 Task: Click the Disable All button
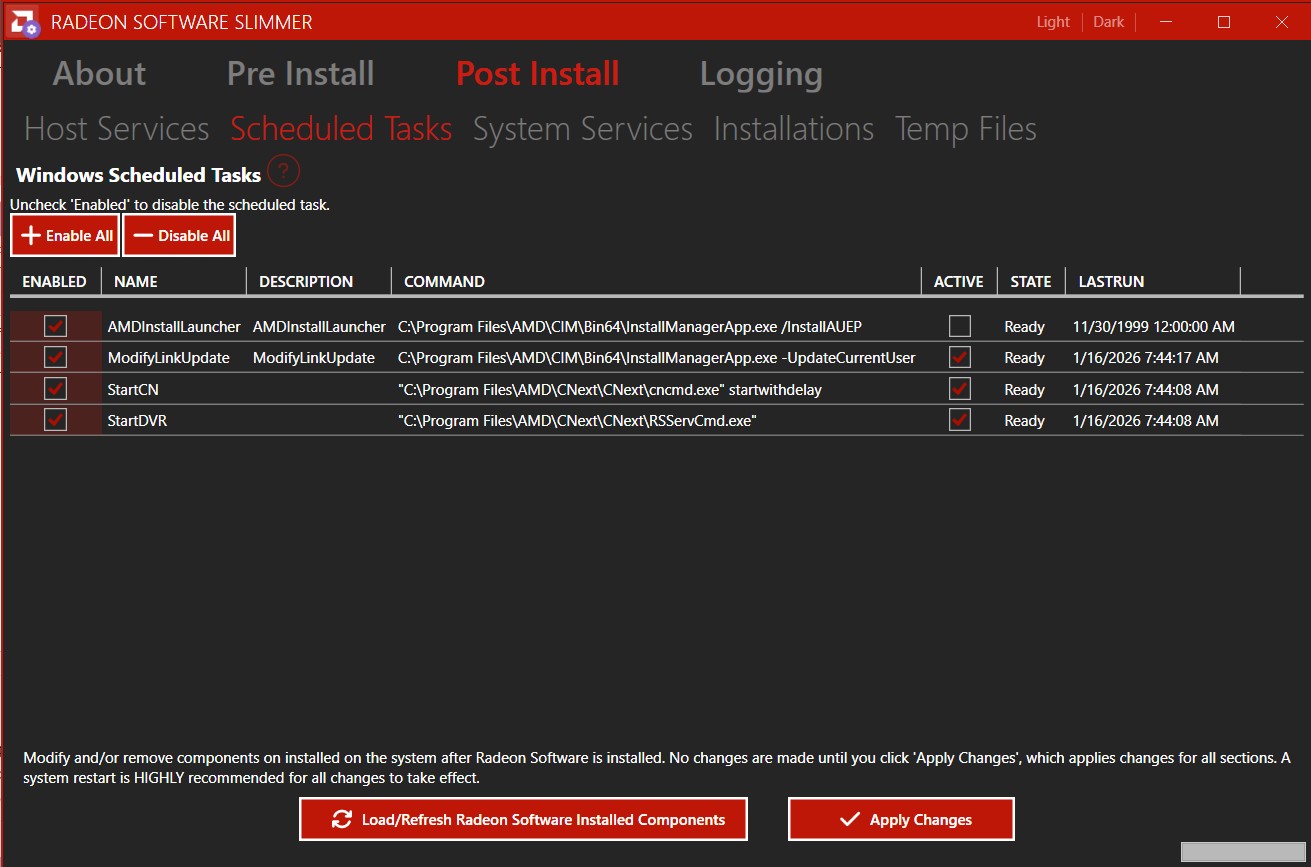point(179,236)
